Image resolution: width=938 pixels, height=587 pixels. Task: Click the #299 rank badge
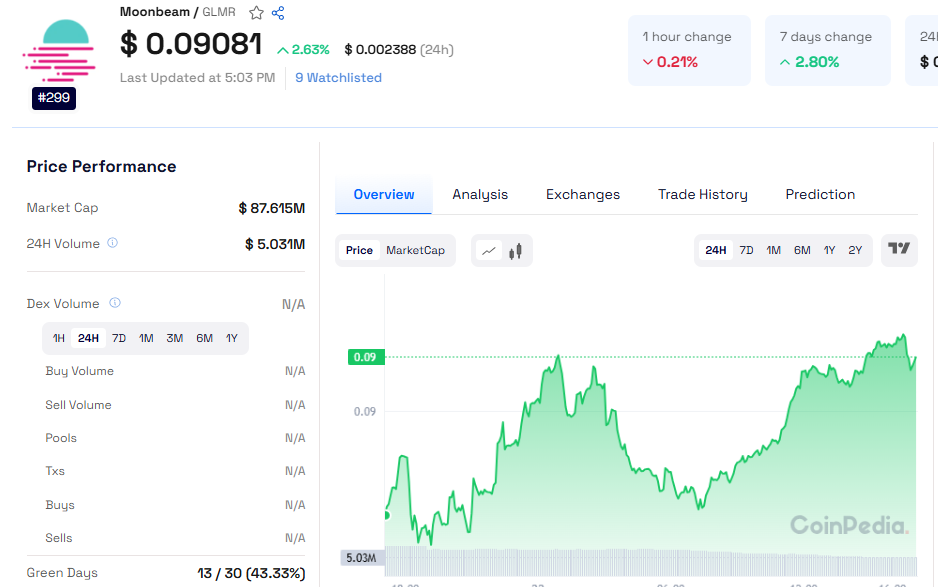(x=54, y=98)
